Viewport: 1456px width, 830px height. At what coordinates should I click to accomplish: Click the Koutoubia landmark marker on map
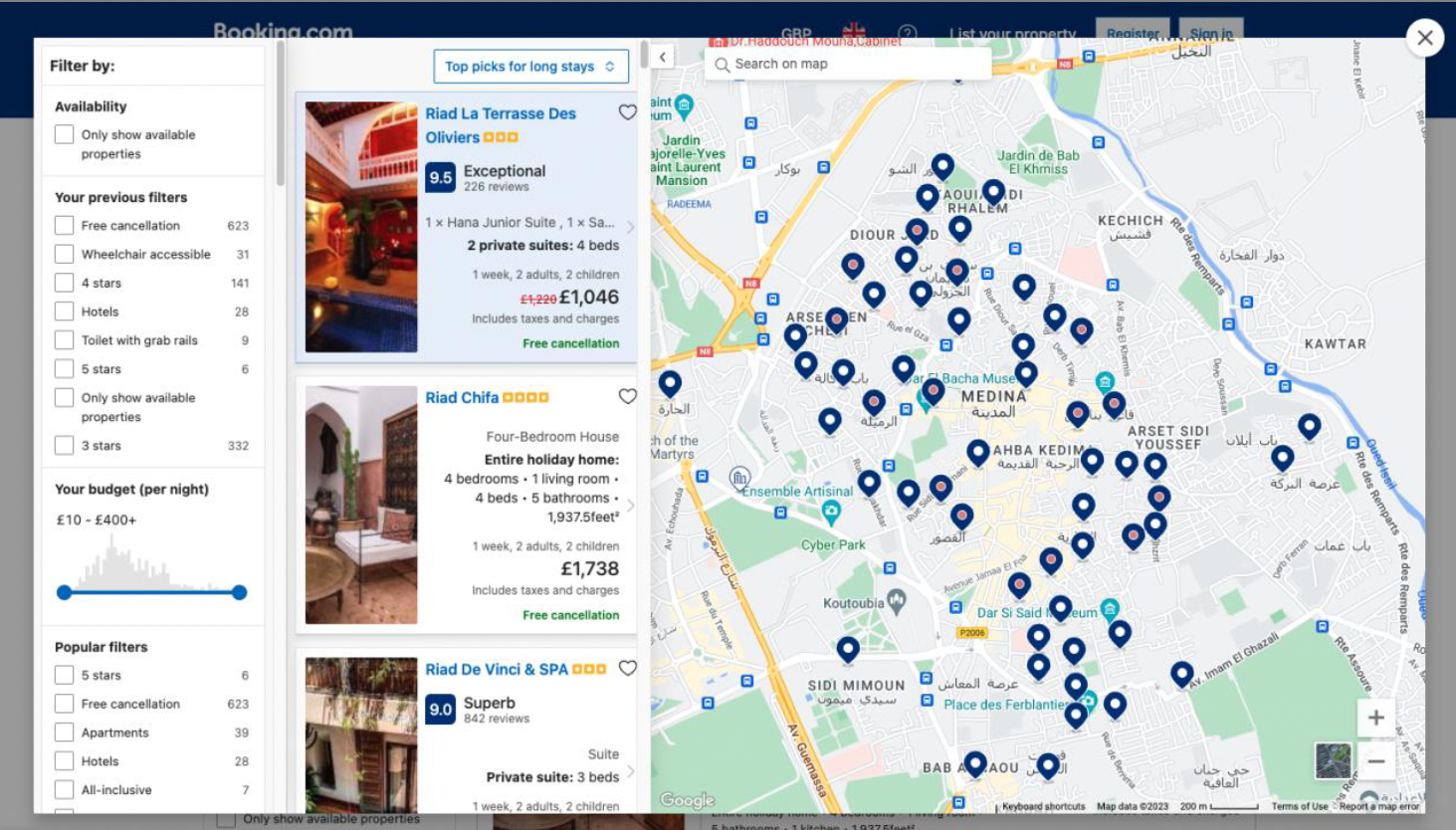click(x=897, y=600)
